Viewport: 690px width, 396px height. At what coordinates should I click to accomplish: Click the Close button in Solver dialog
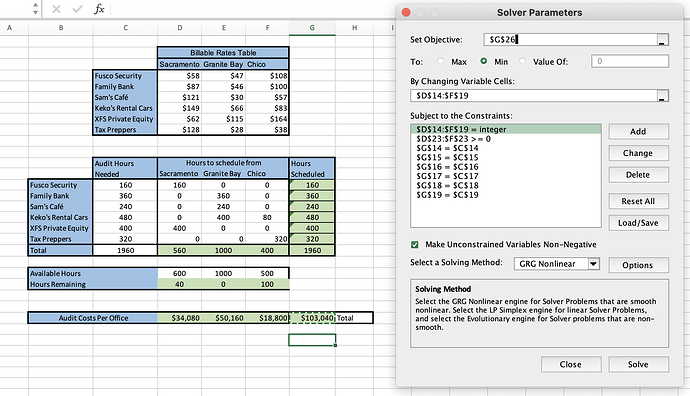click(571, 364)
